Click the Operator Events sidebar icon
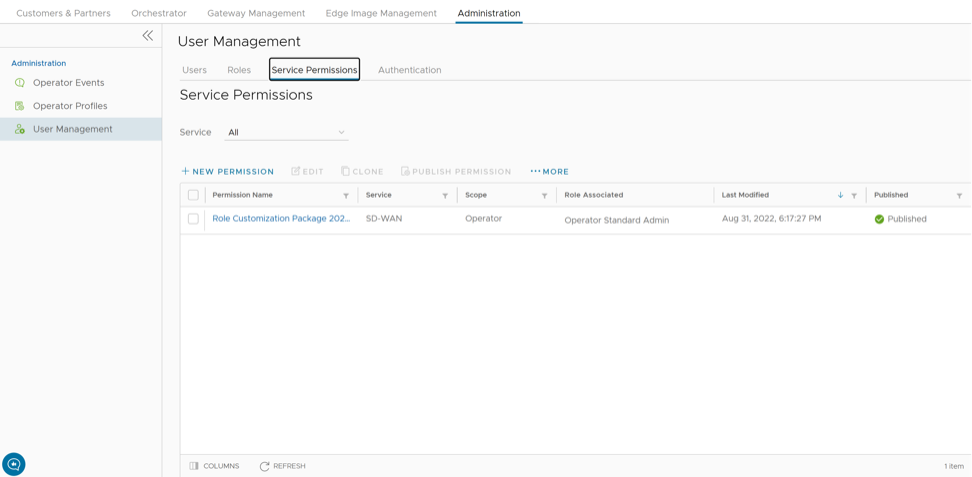This screenshot has width=972, height=477. coord(20,83)
